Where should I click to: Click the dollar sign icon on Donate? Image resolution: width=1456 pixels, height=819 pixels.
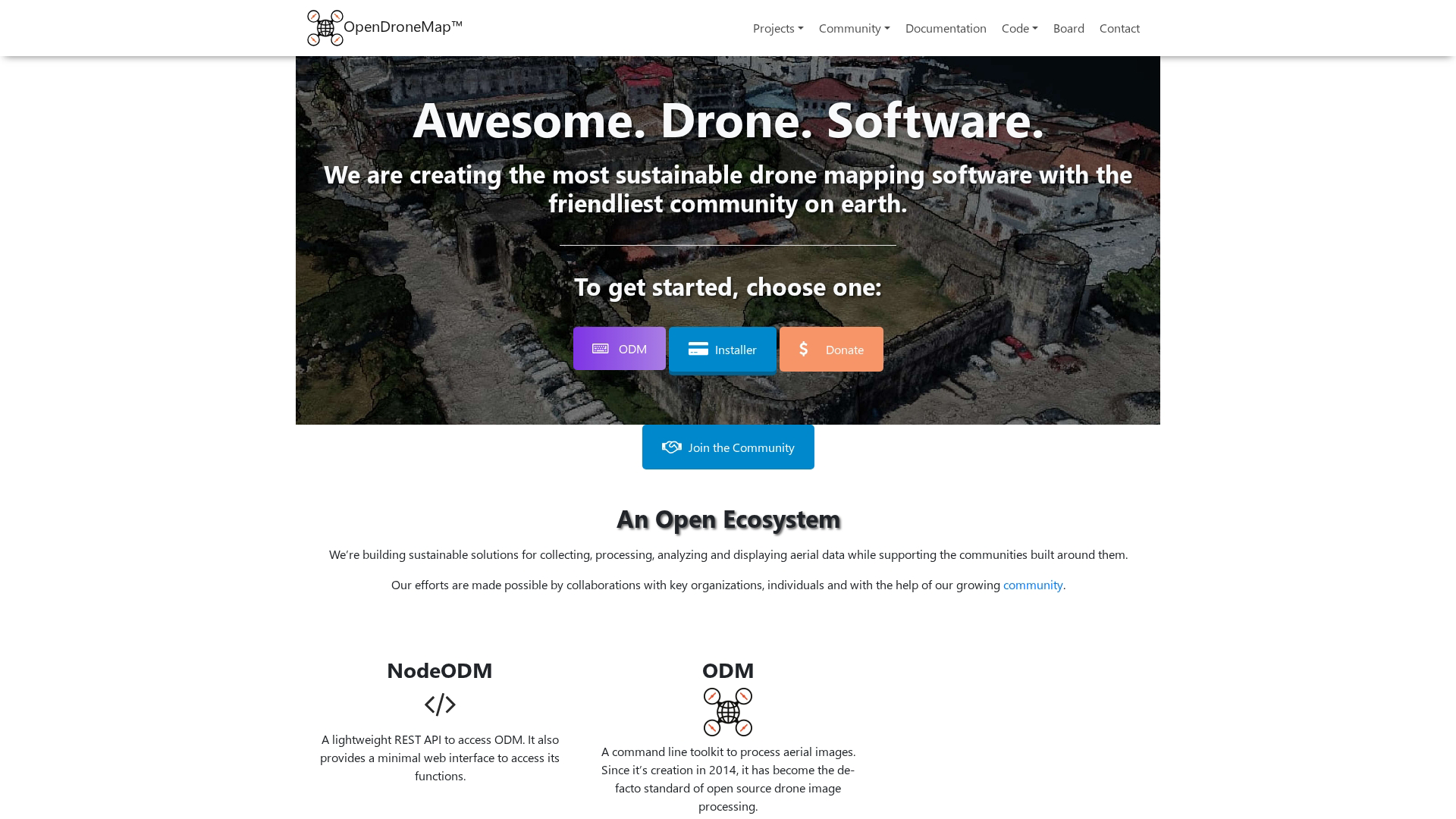tap(804, 349)
